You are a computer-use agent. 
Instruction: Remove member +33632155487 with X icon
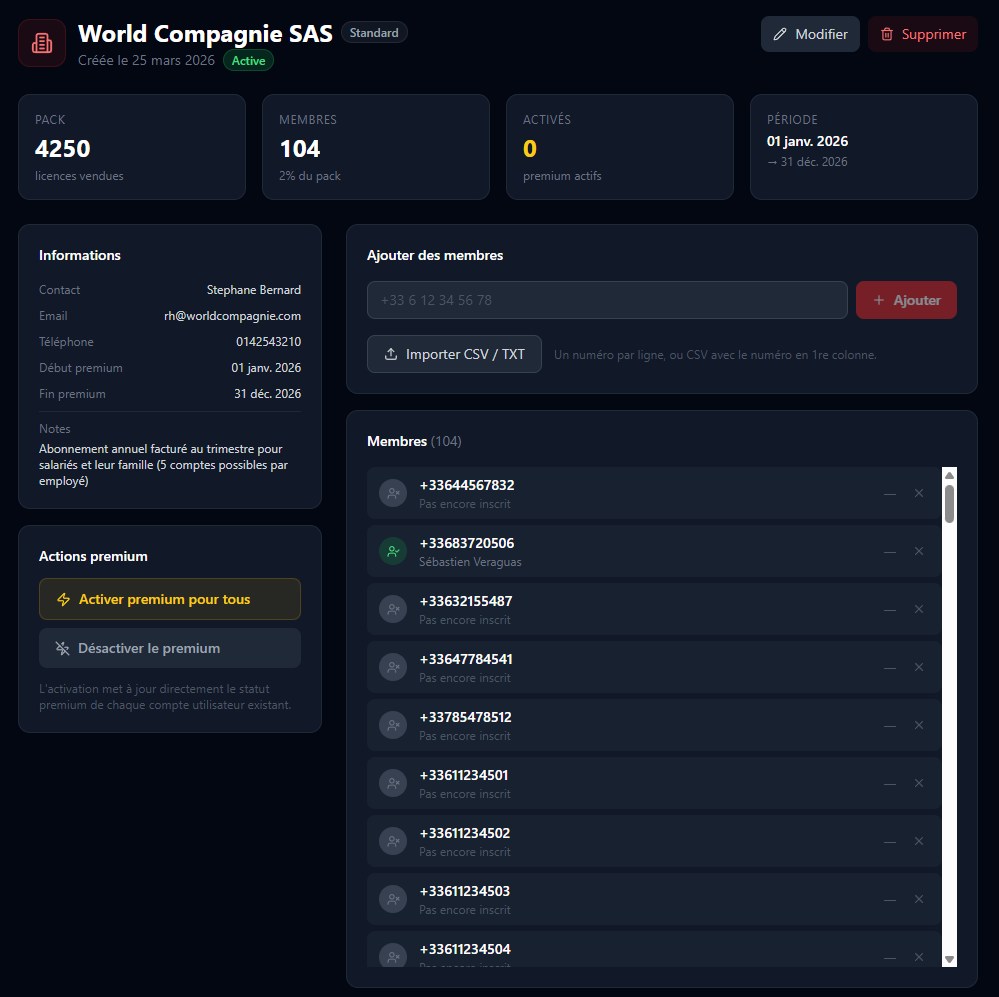(919, 609)
